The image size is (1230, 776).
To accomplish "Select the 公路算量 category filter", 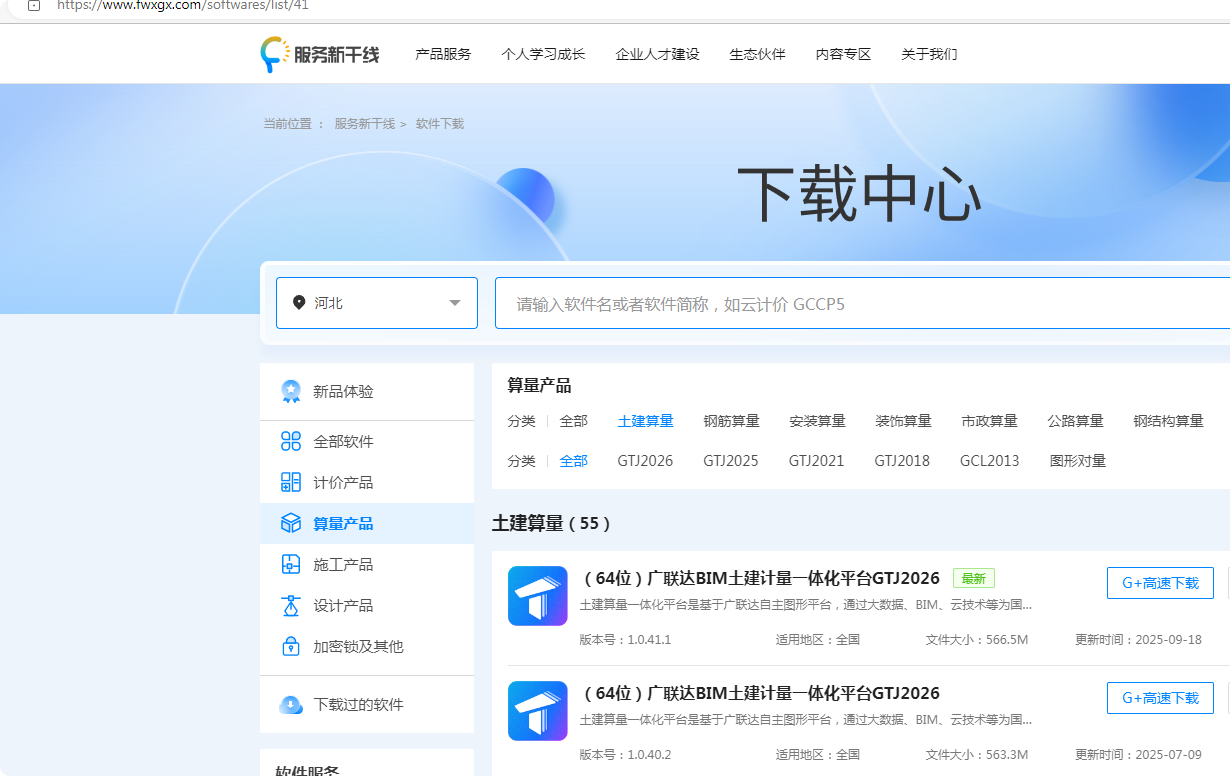I will pyautogui.click(x=1075, y=421).
